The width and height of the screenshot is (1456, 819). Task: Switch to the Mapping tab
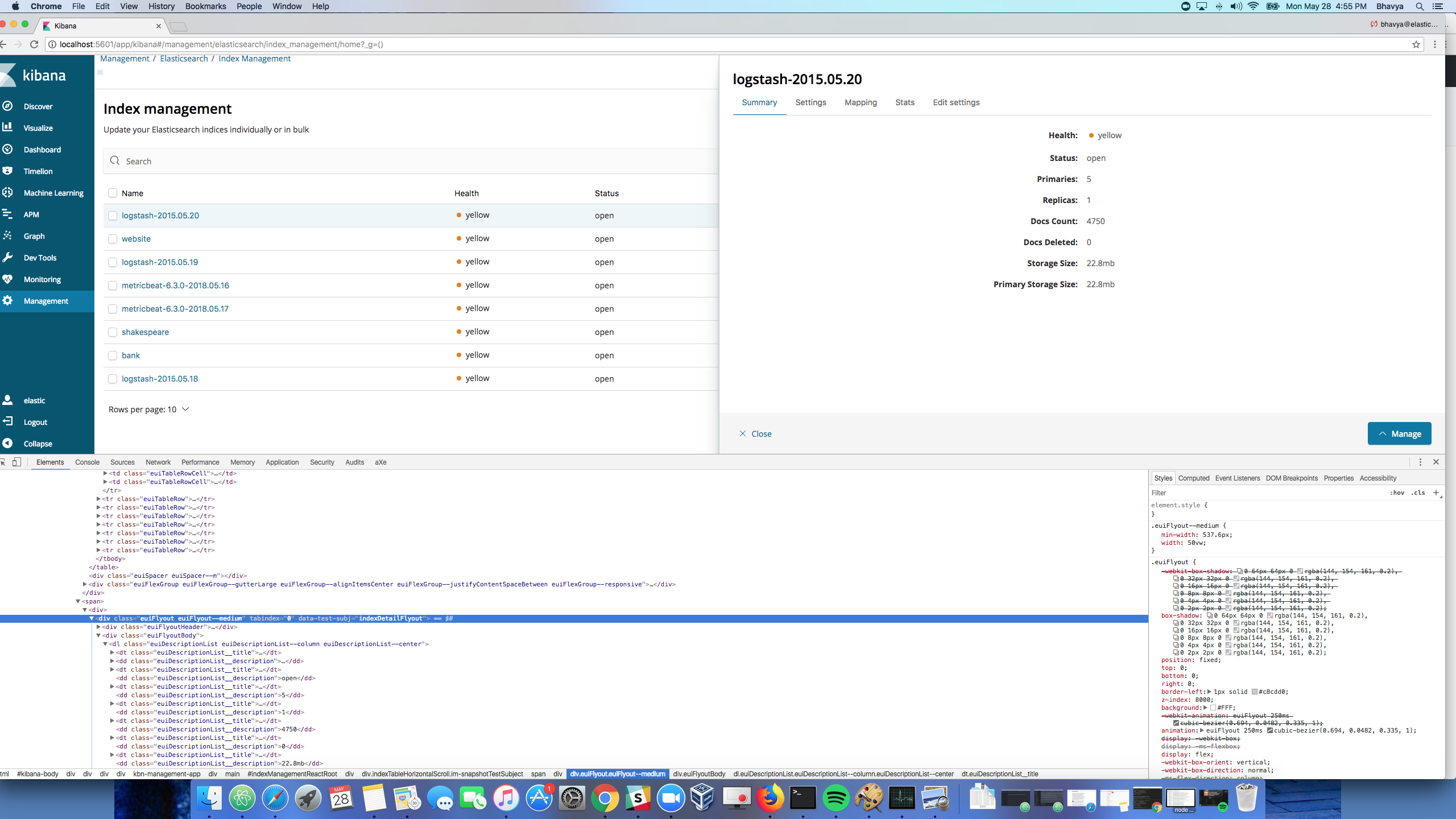861,102
